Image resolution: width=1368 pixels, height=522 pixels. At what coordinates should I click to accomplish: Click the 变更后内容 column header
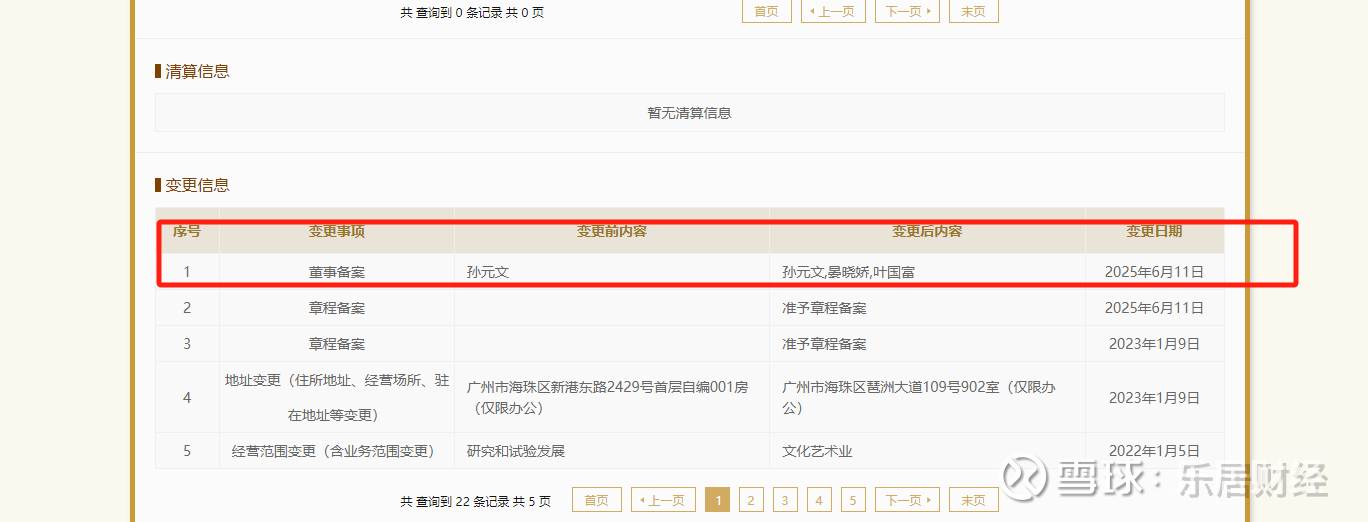927,231
